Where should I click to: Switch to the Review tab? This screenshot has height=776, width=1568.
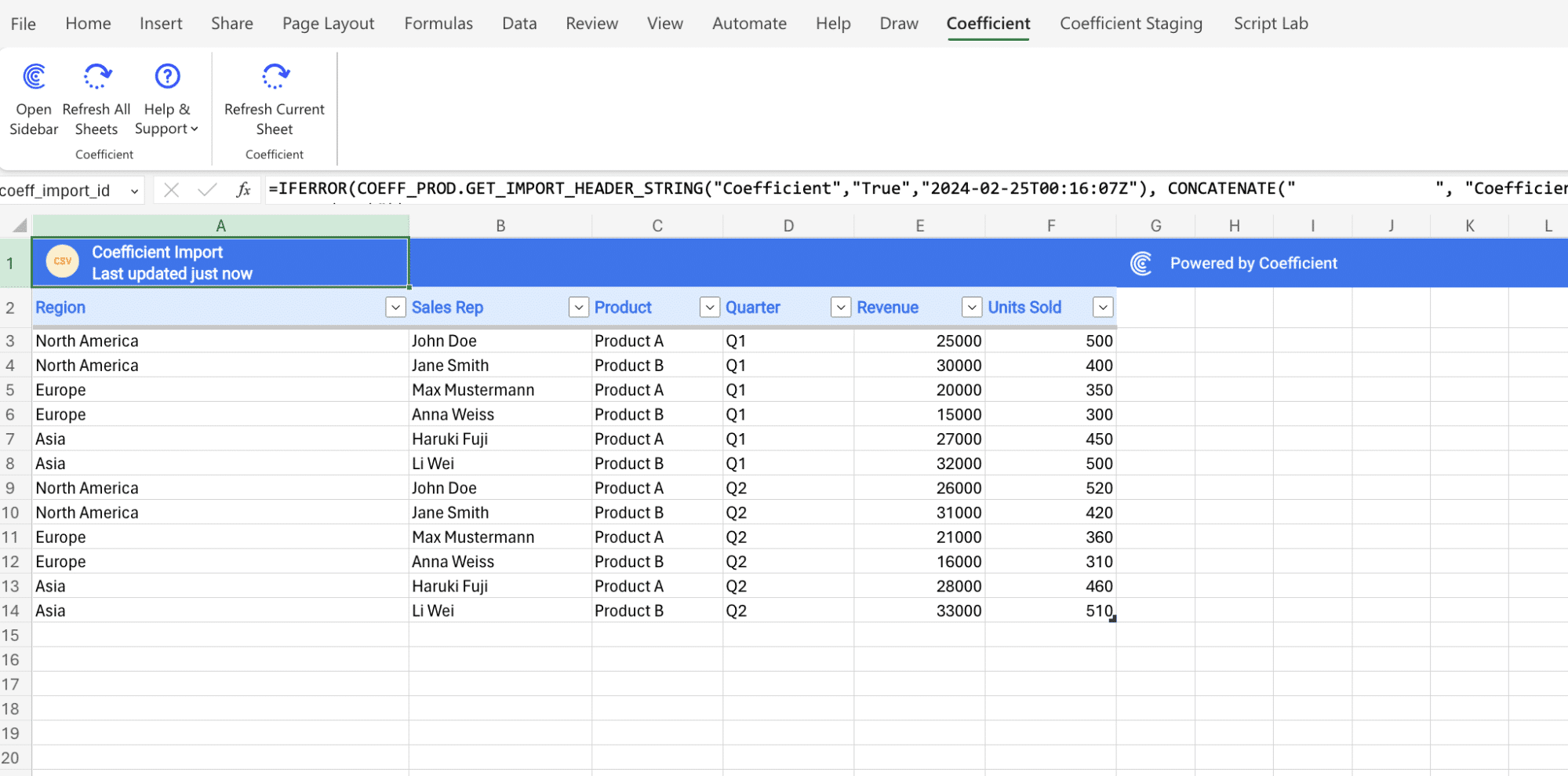point(591,24)
